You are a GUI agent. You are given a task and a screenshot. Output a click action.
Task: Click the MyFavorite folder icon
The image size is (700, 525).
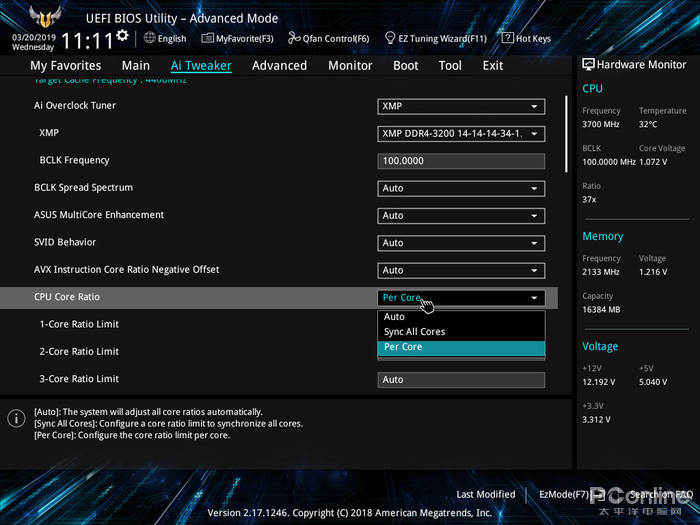(x=207, y=38)
